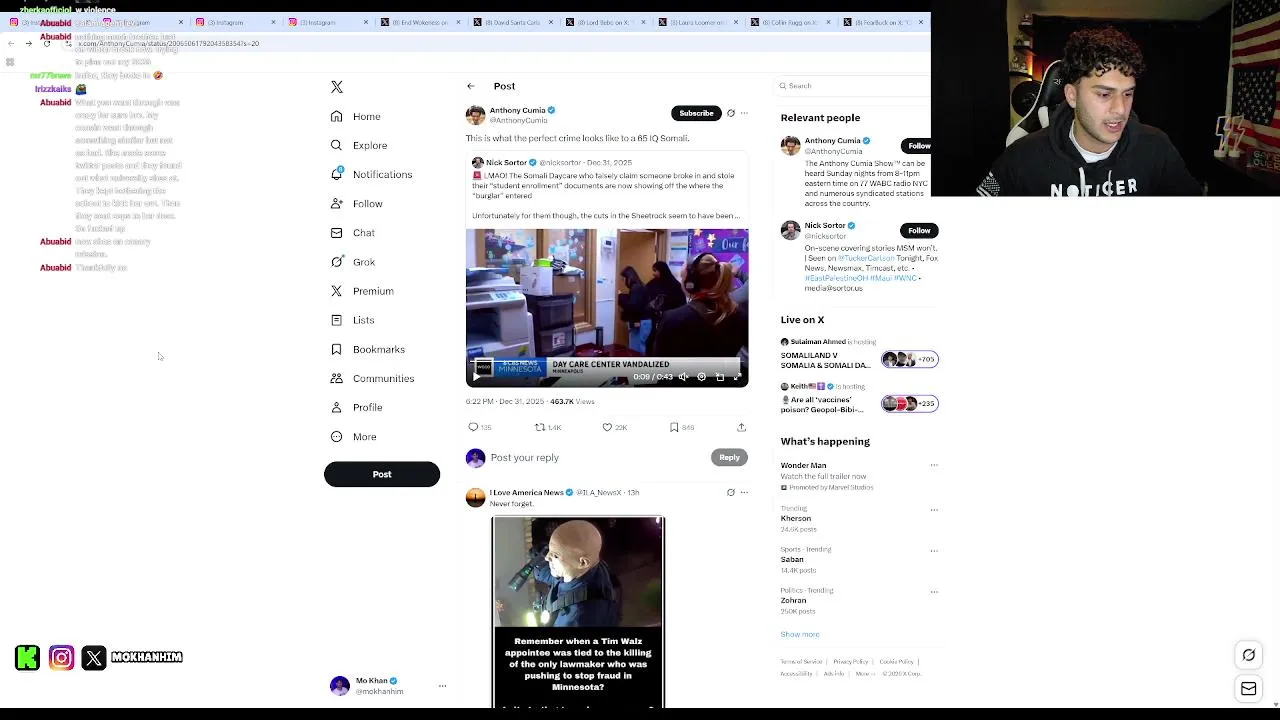Click Show more under trends
The height and width of the screenshot is (720, 1280).
point(800,634)
